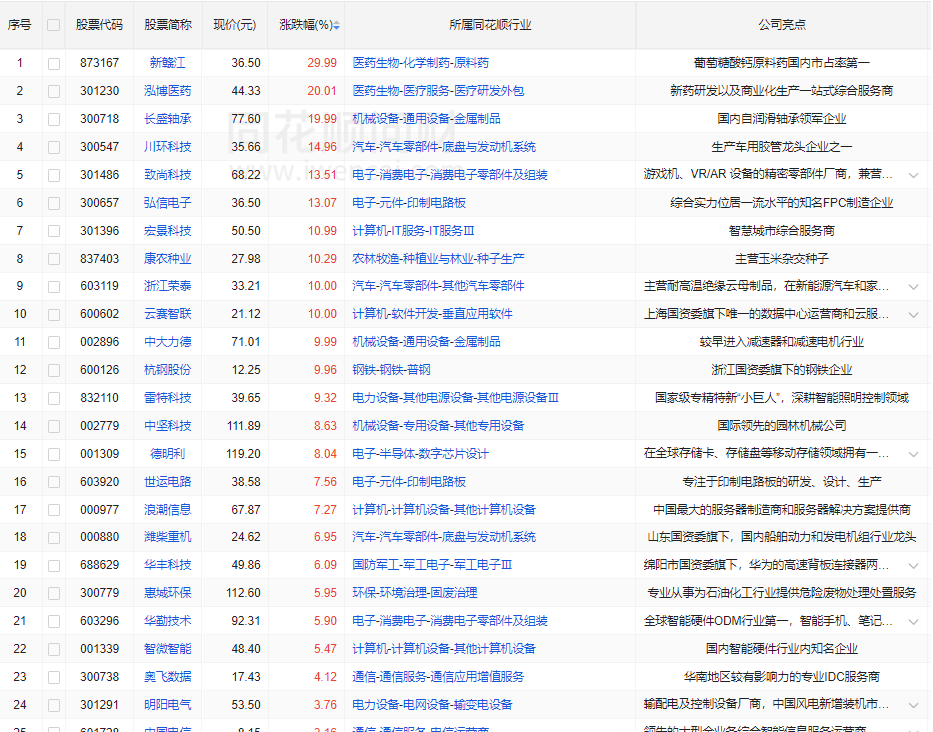Click highlight text 浙江国资委旗下的钢铁企业
This screenshot has height=732, width=933.
[782, 370]
